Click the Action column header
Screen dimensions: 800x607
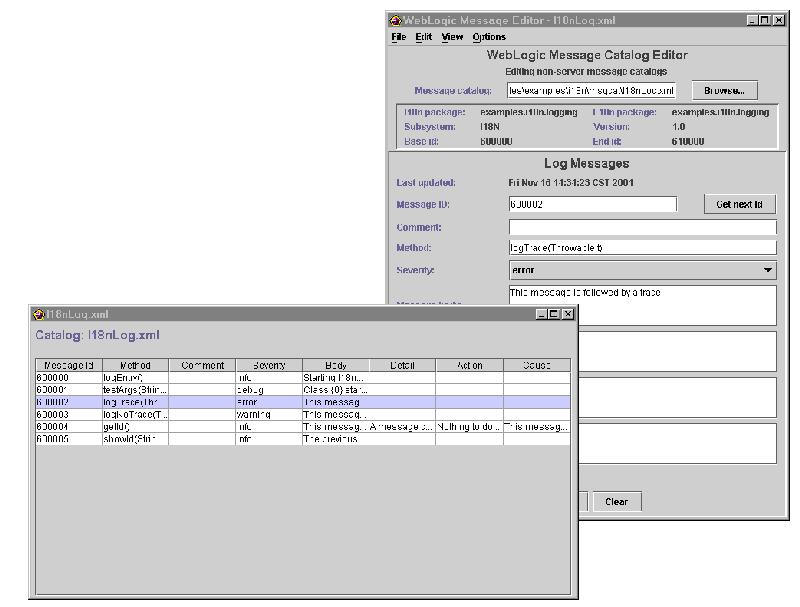[469, 365]
